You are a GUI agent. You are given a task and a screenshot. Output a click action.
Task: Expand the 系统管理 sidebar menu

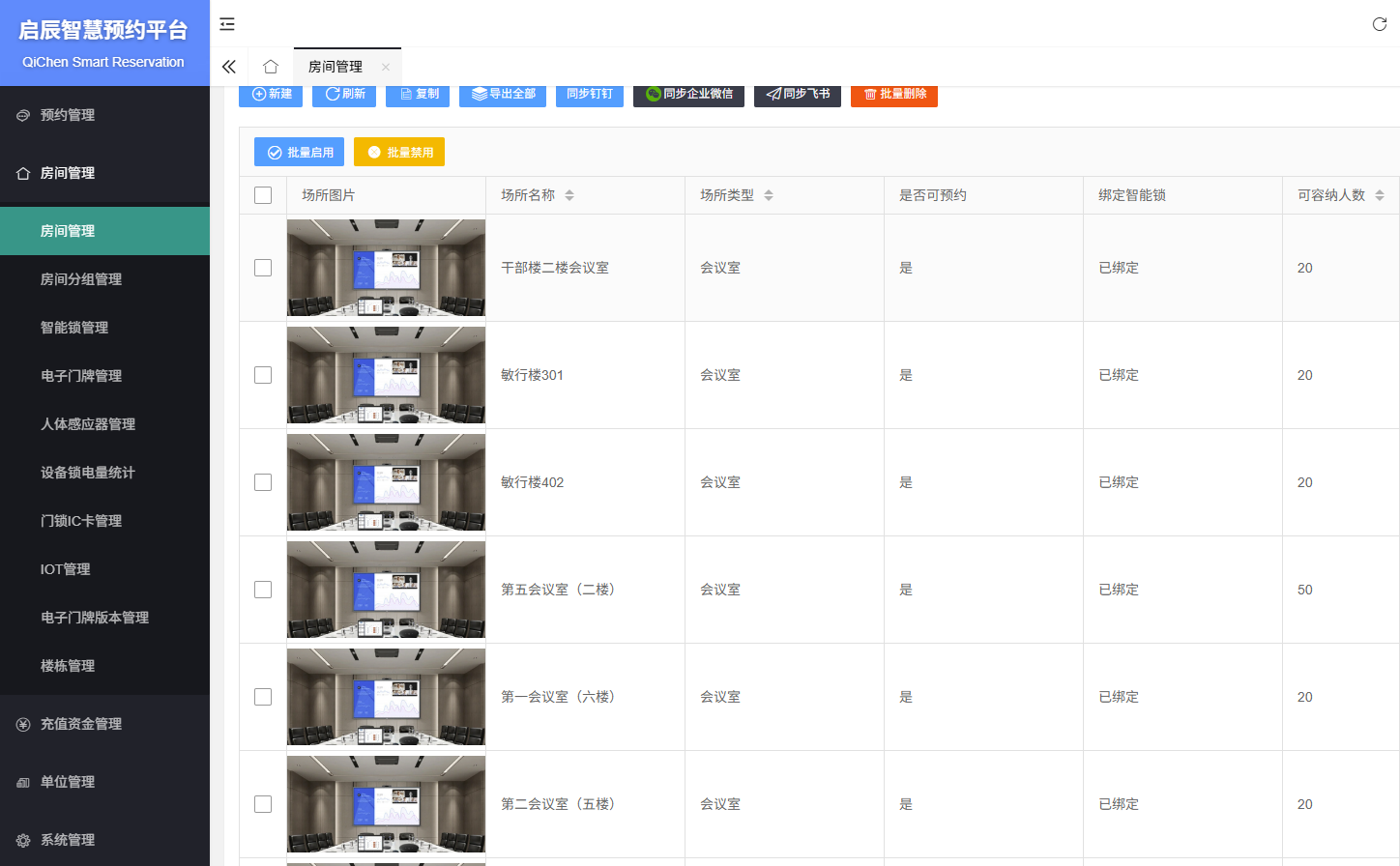point(104,840)
